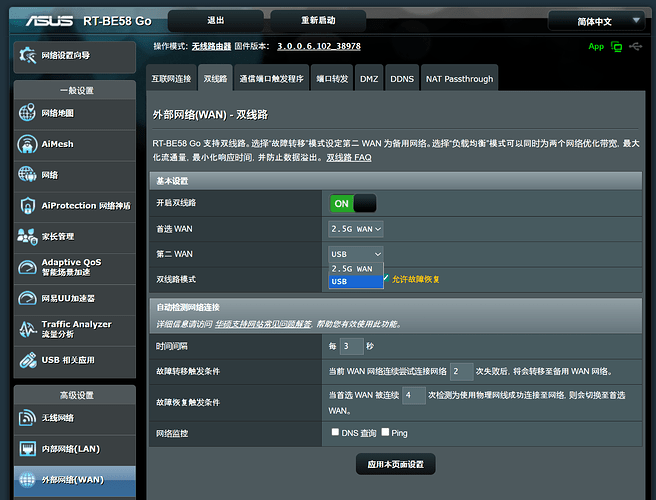The width and height of the screenshot is (656, 500).
Task: Open the Network Map globe icon
Action: click(x=27, y=113)
